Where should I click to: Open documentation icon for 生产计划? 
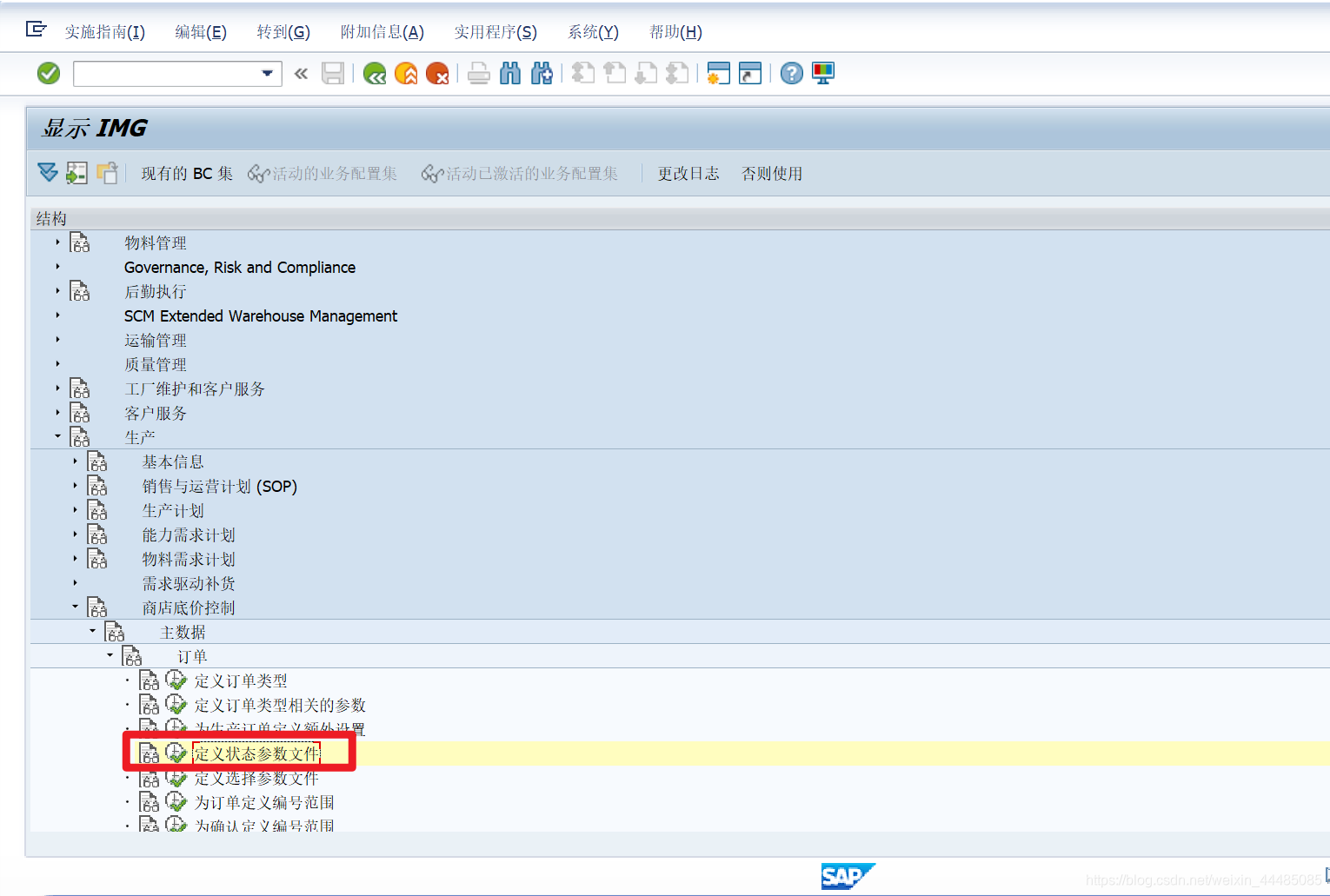[97, 509]
